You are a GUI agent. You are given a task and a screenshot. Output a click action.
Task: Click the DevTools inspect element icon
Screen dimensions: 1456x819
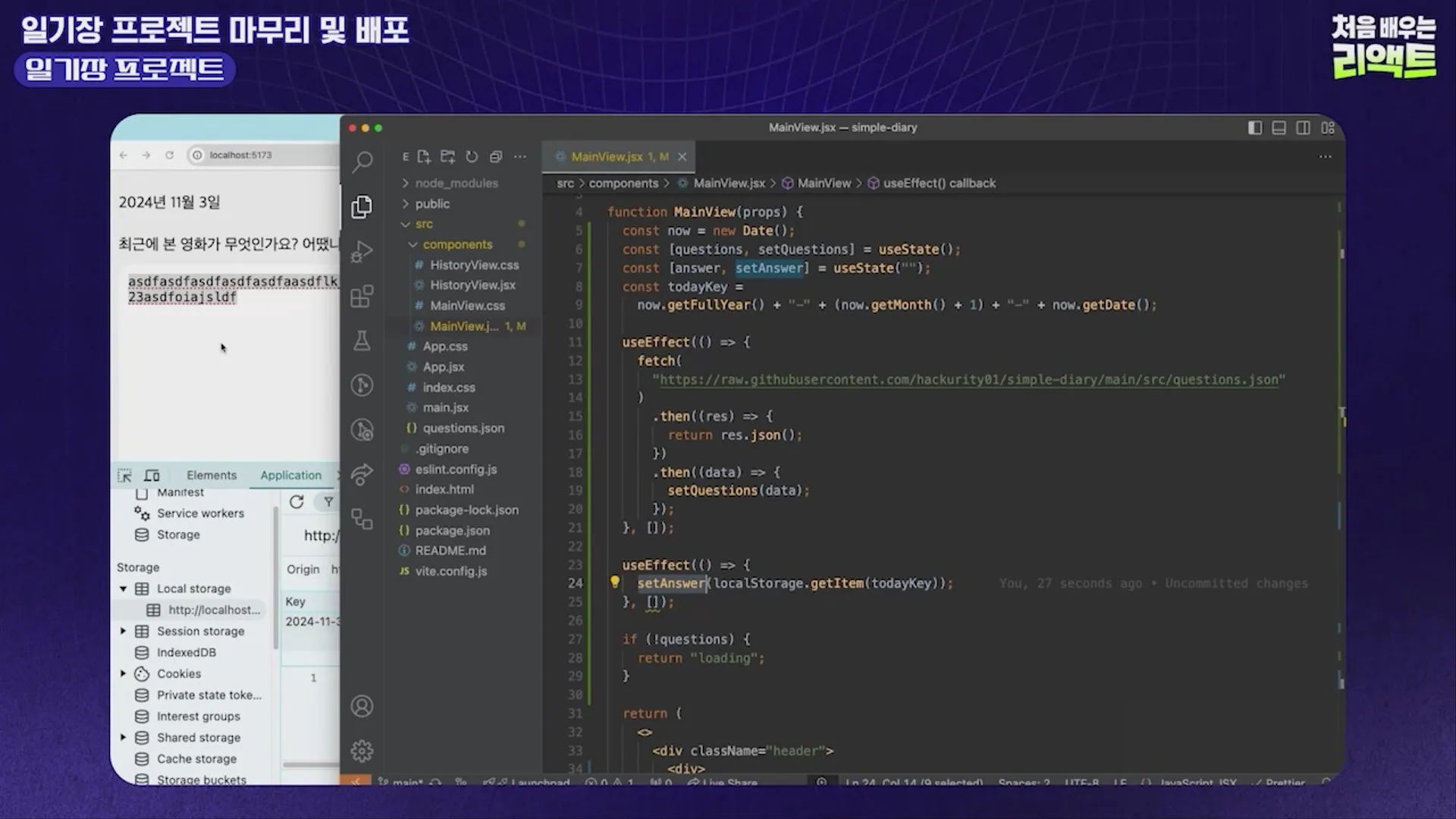click(x=125, y=475)
